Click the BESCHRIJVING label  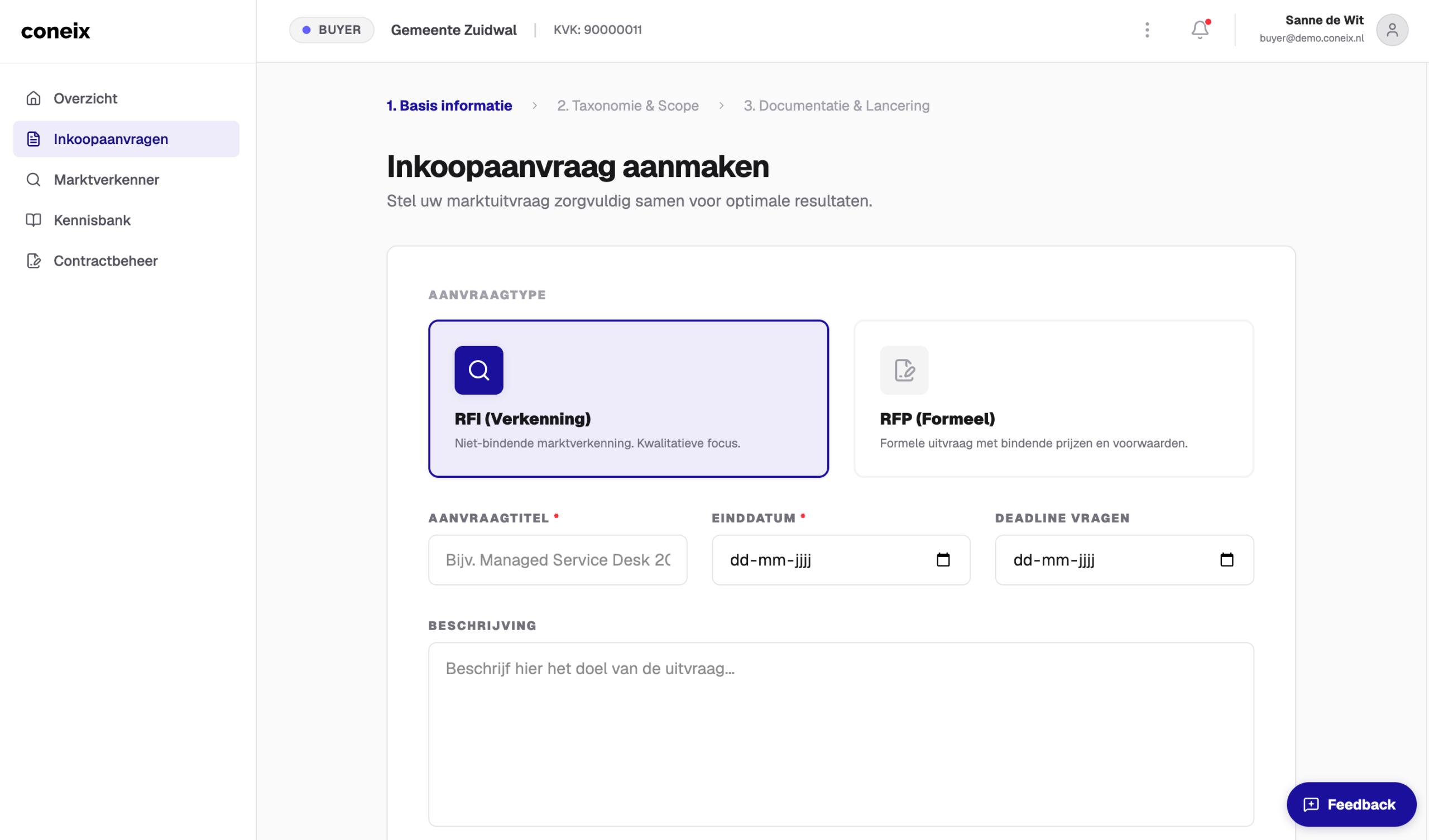(482, 626)
